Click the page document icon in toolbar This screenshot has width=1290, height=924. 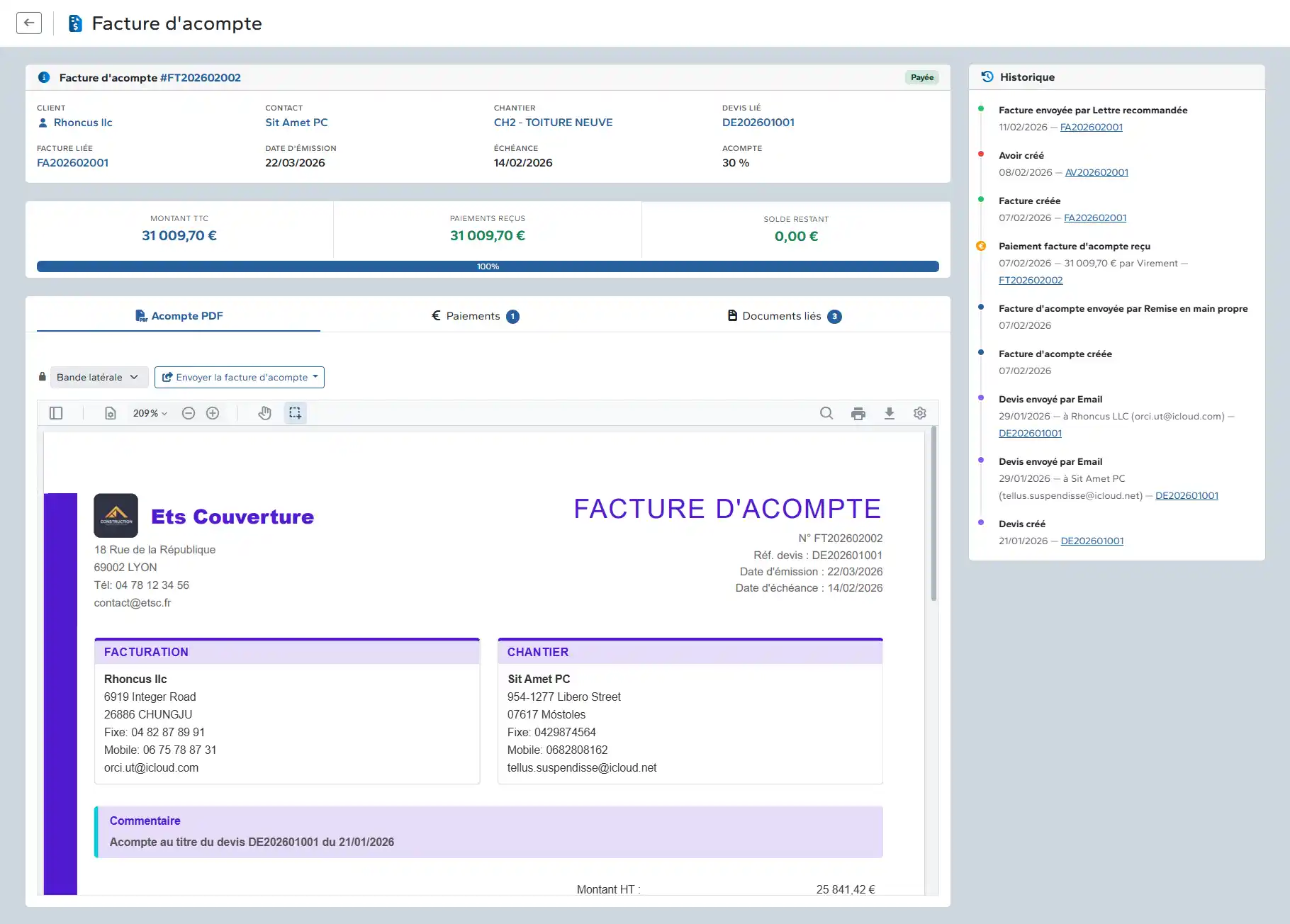[x=111, y=413]
